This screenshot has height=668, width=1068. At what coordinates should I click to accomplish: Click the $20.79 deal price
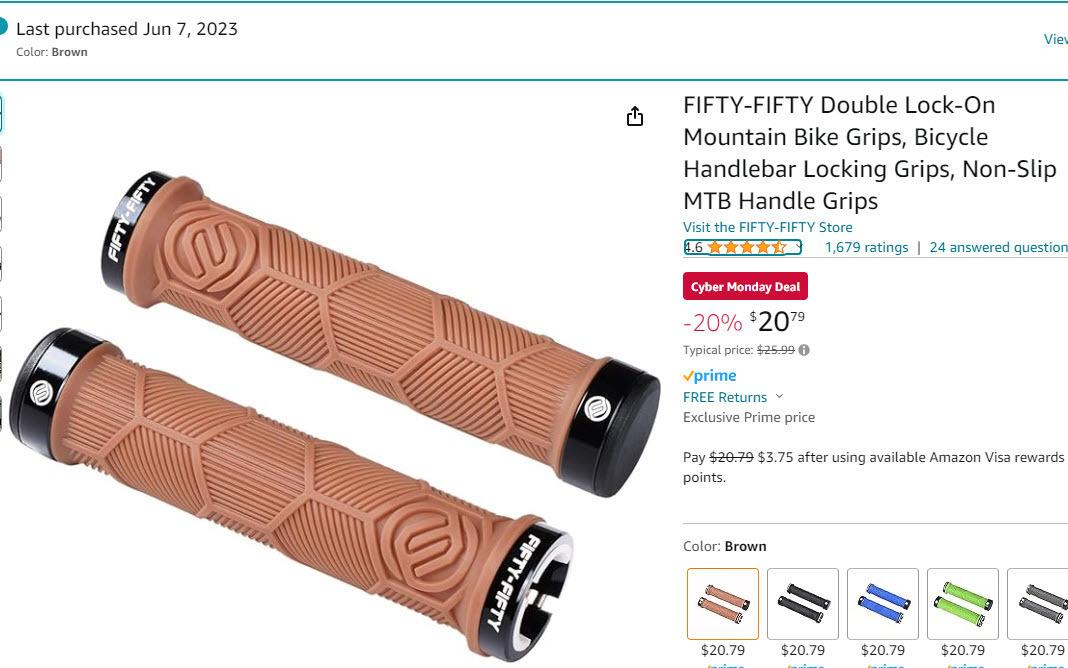[777, 321]
